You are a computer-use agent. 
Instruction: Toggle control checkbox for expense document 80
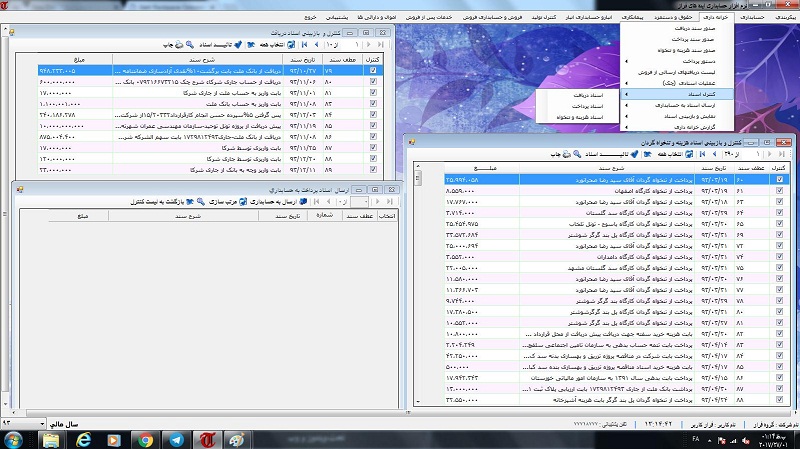[x=780, y=312]
